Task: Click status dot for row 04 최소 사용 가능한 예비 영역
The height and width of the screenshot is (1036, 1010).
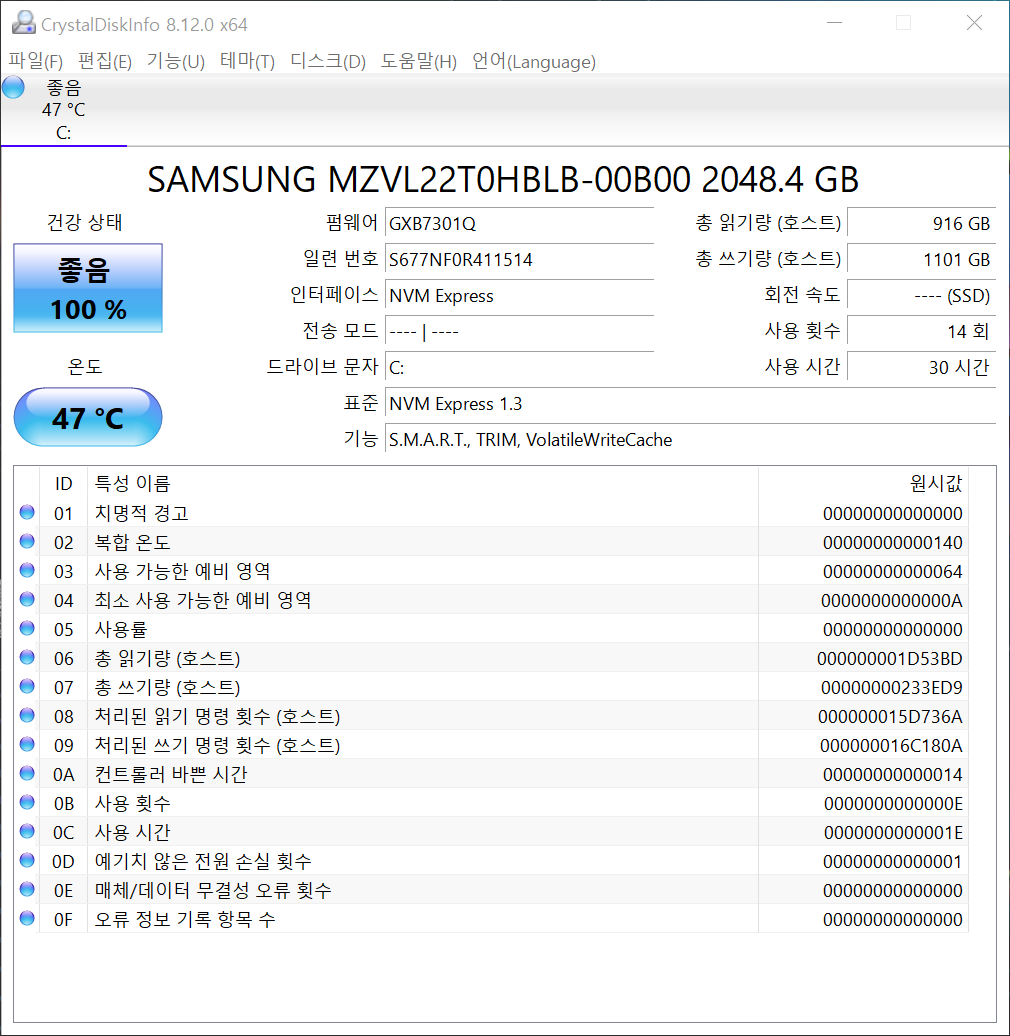Action: click(27, 599)
